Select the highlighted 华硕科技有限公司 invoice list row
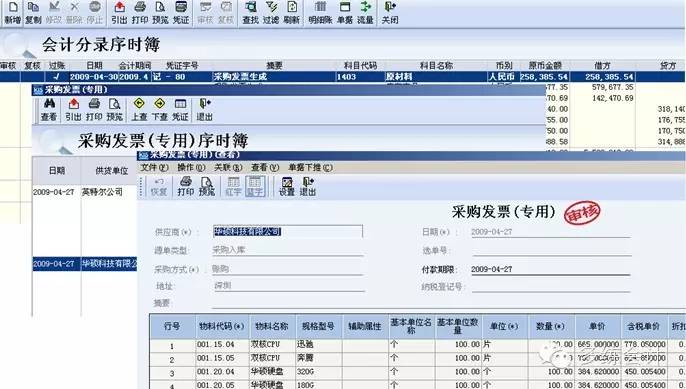 click(85, 264)
